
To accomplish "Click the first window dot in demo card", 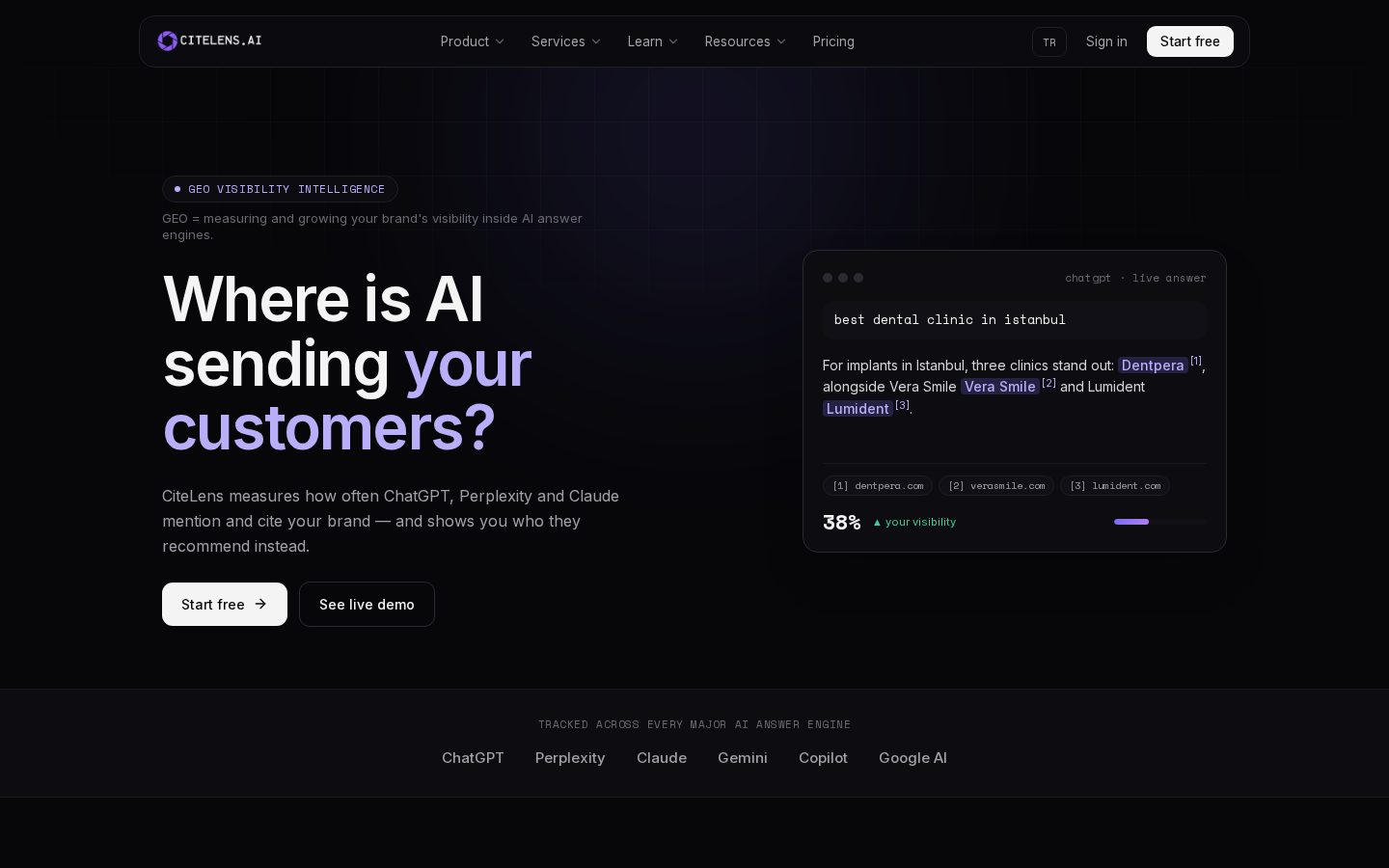I will (828, 278).
